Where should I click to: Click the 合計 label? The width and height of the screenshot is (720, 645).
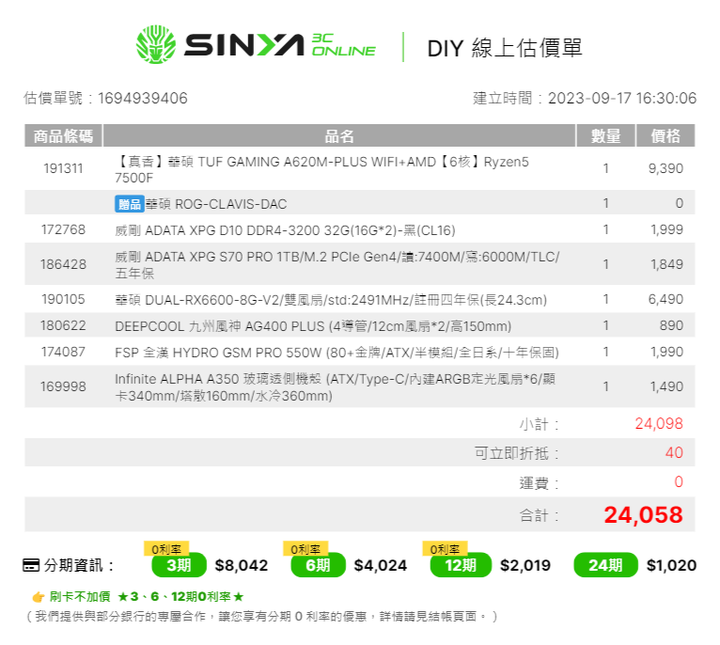click(539, 515)
